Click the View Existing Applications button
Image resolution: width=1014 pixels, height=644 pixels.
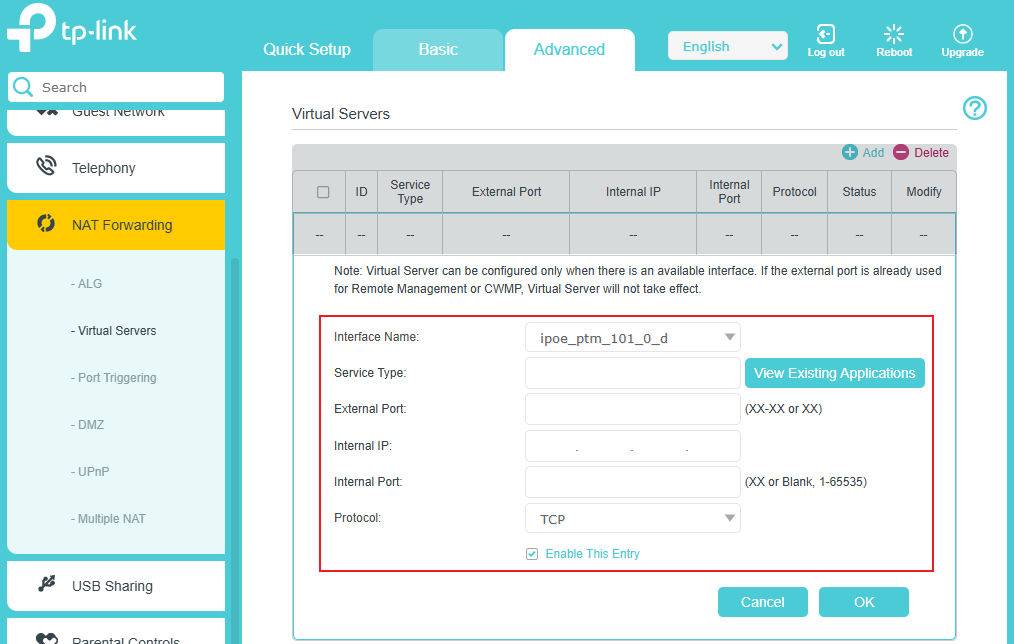coord(835,373)
